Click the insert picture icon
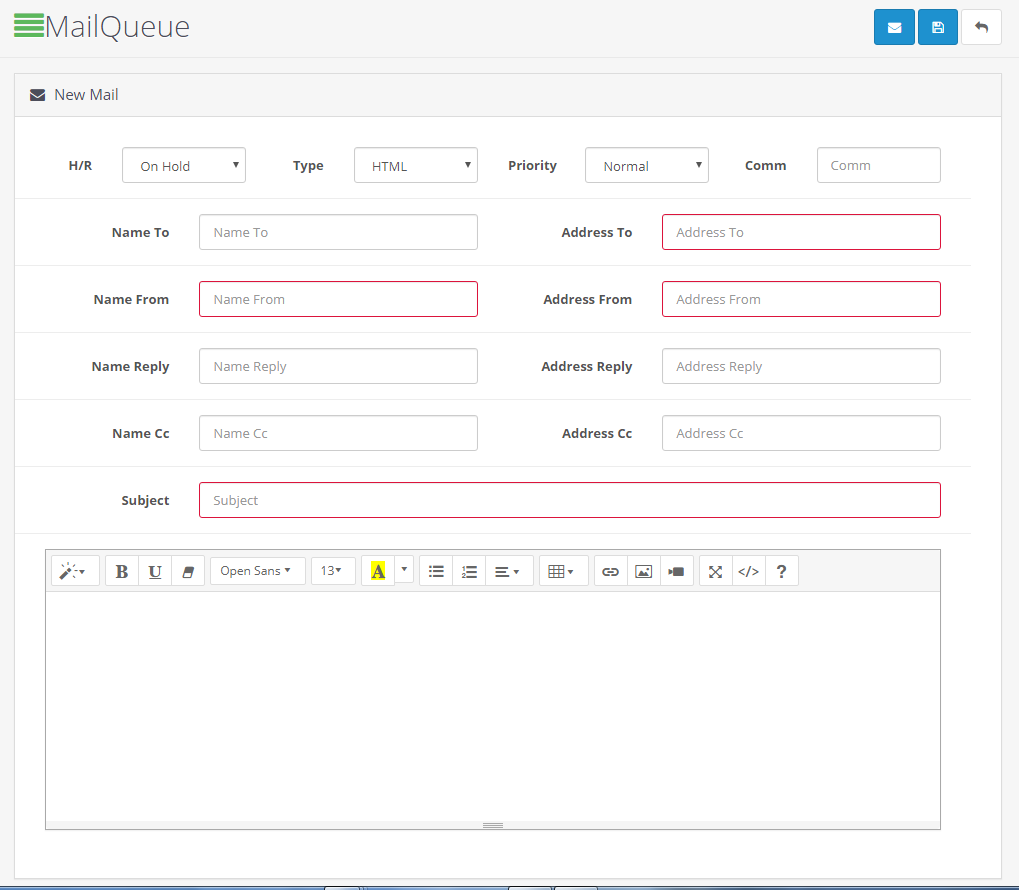Viewport: 1019px width, 890px height. pos(643,571)
